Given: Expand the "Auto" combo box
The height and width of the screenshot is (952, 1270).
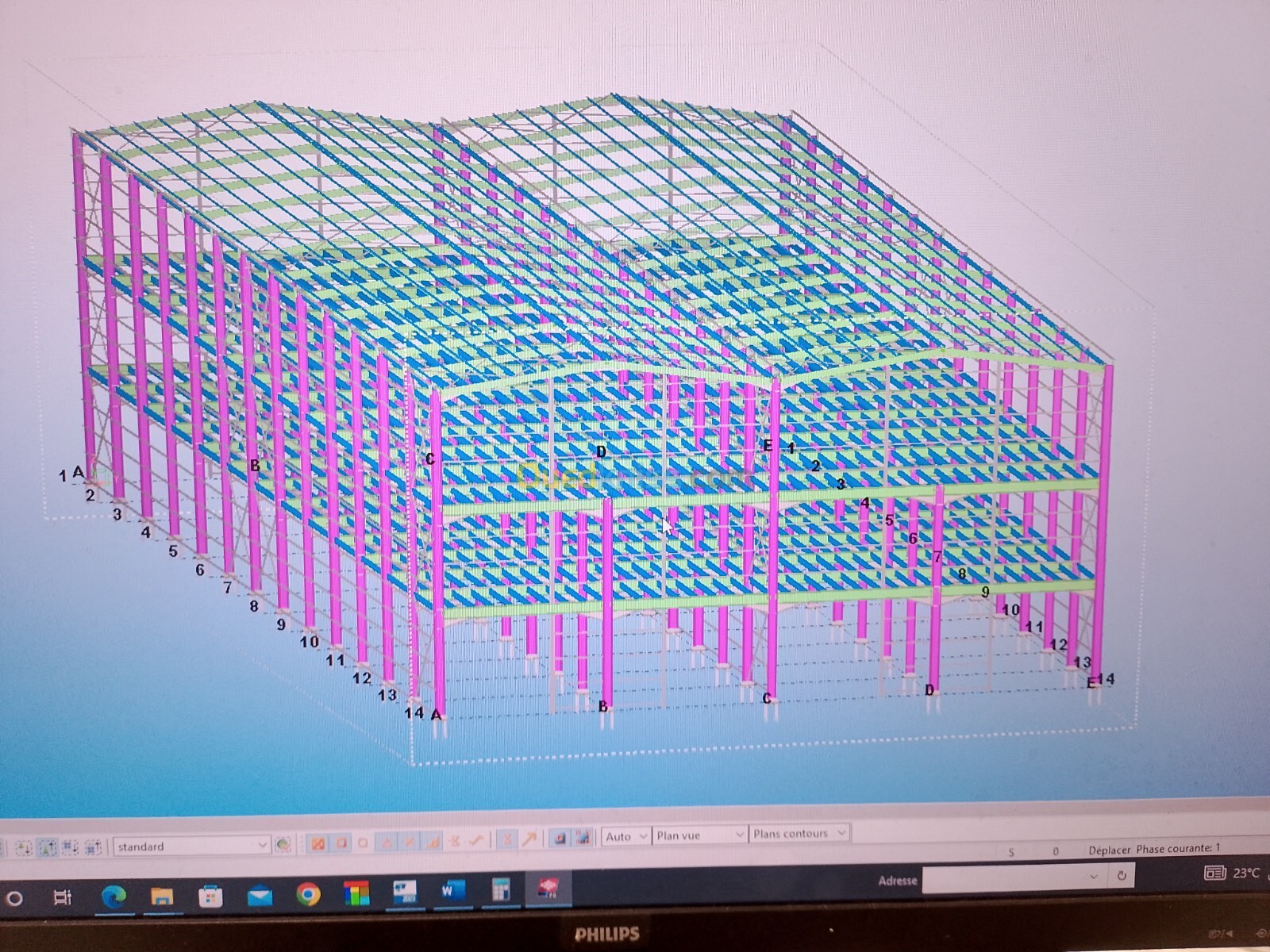Looking at the screenshot, I should [x=642, y=836].
